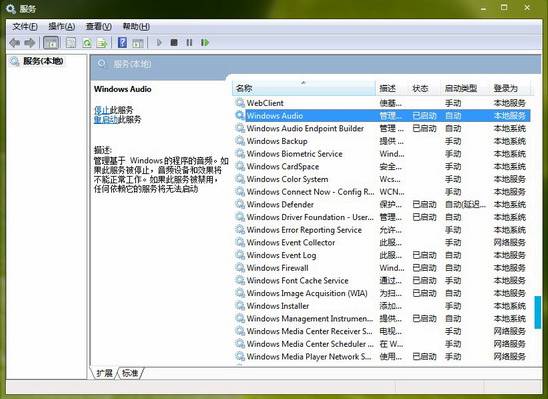Screen dimensions: 548x399
Task: Select Windows Media Center Scheduler row
Action: pyautogui.click(x=382, y=344)
